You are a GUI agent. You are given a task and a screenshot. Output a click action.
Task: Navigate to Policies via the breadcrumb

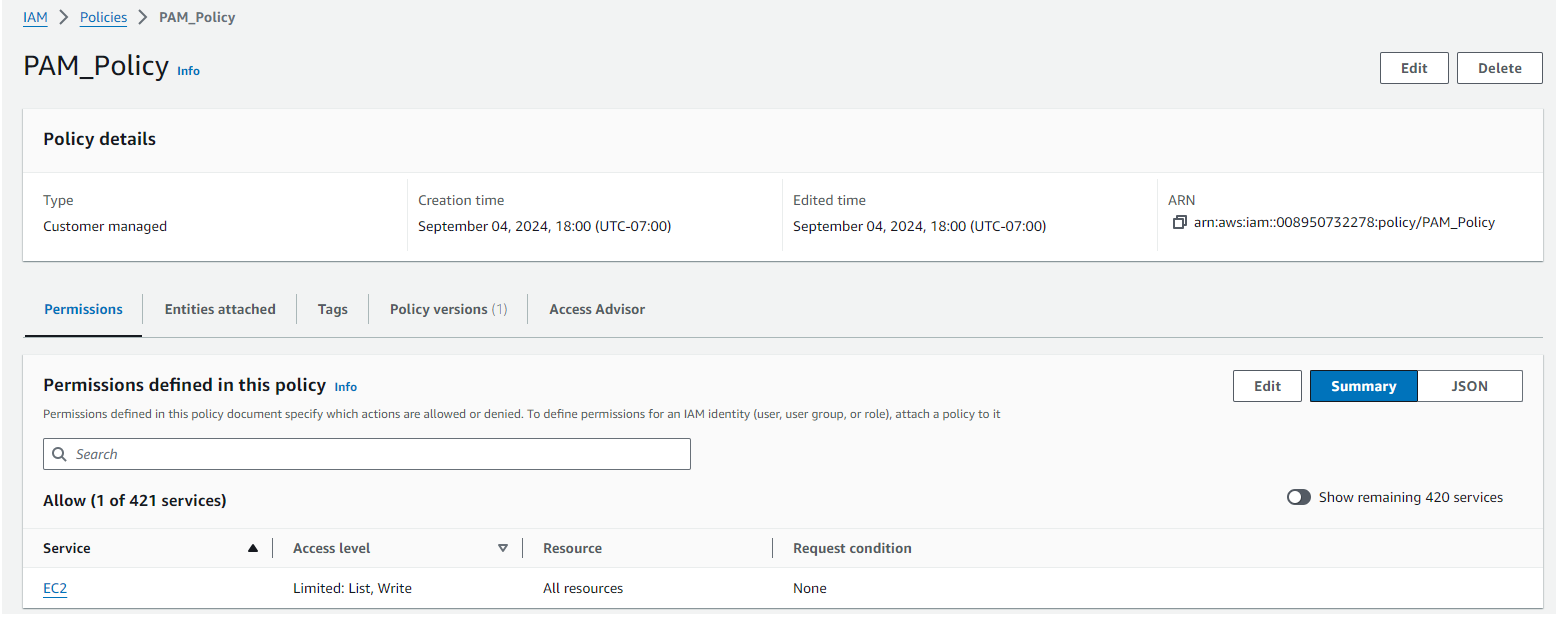(103, 17)
